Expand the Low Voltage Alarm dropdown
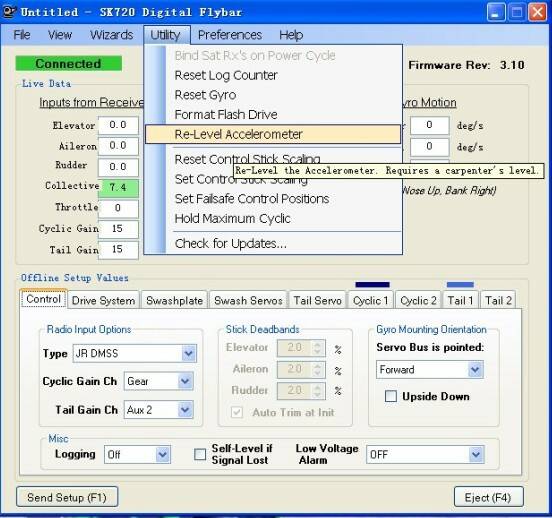The width and height of the screenshot is (552, 518). click(x=425, y=454)
